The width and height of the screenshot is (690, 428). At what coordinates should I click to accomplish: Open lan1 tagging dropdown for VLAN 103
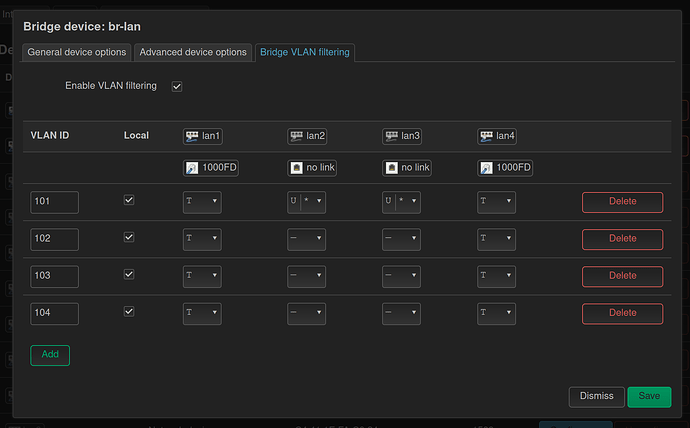pyautogui.click(x=202, y=276)
